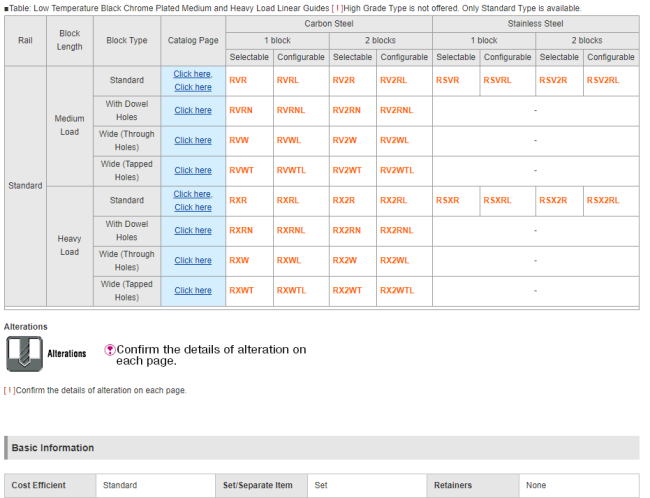Image resolution: width=650 pixels, height=498 pixels.
Task: Click the RSVR stainless steel link
Action: click(x=447, y=80)
